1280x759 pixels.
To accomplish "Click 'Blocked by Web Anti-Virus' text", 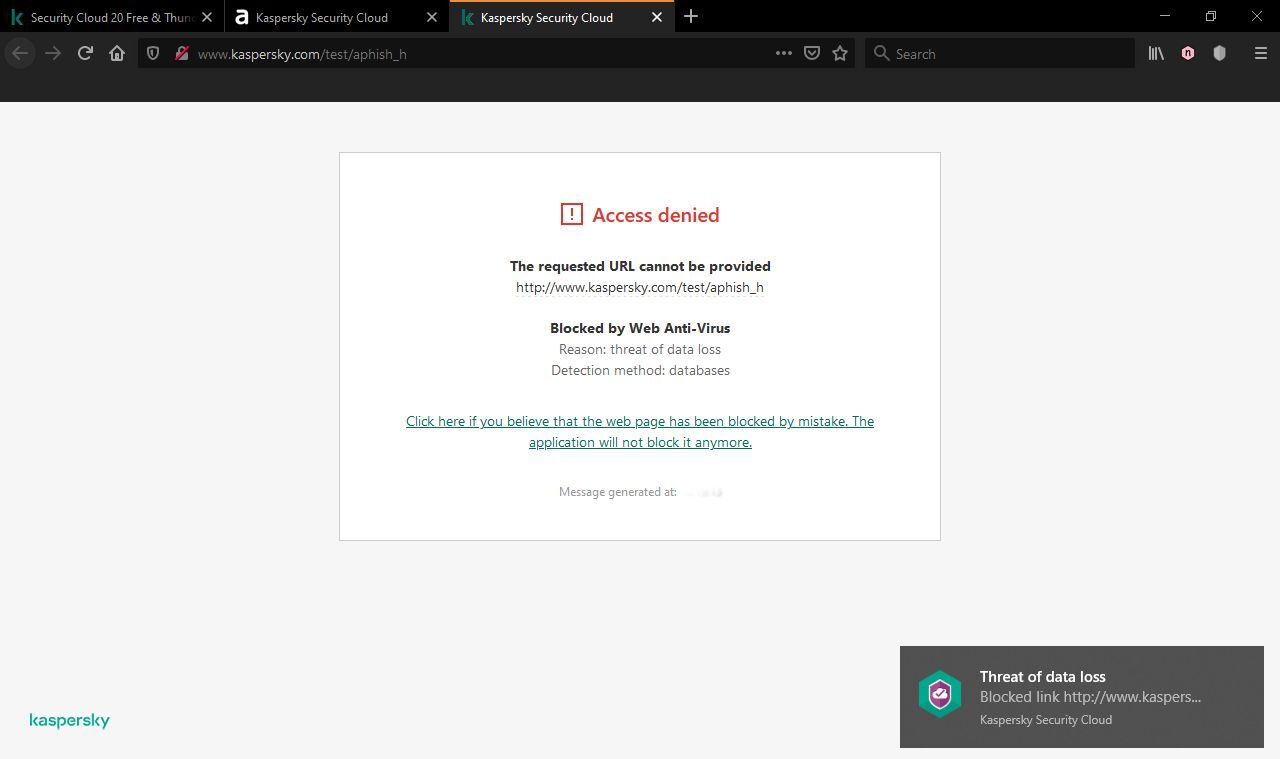I will tap(640, 328).
